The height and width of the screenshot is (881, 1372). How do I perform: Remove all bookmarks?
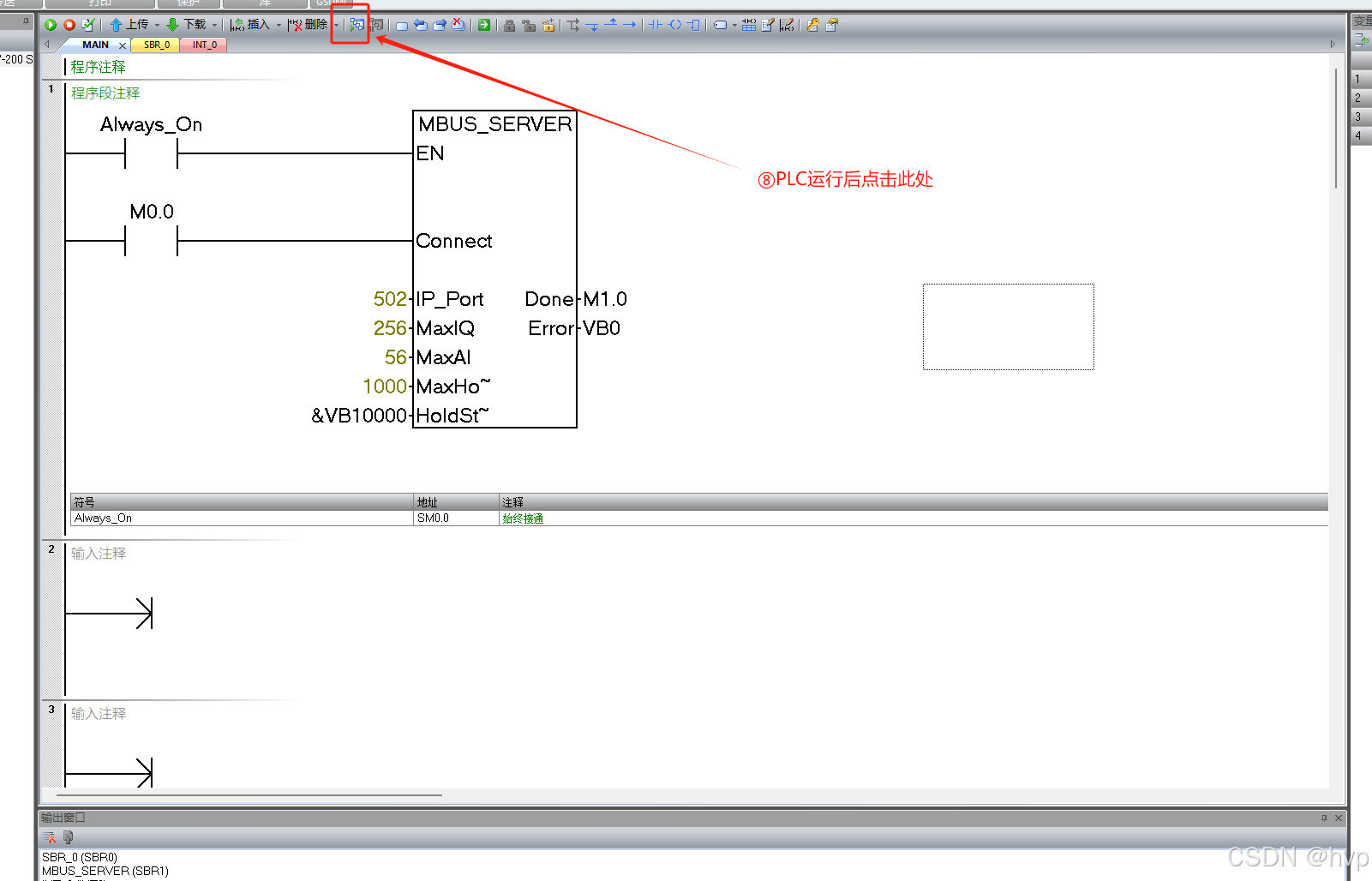[458, 25]
